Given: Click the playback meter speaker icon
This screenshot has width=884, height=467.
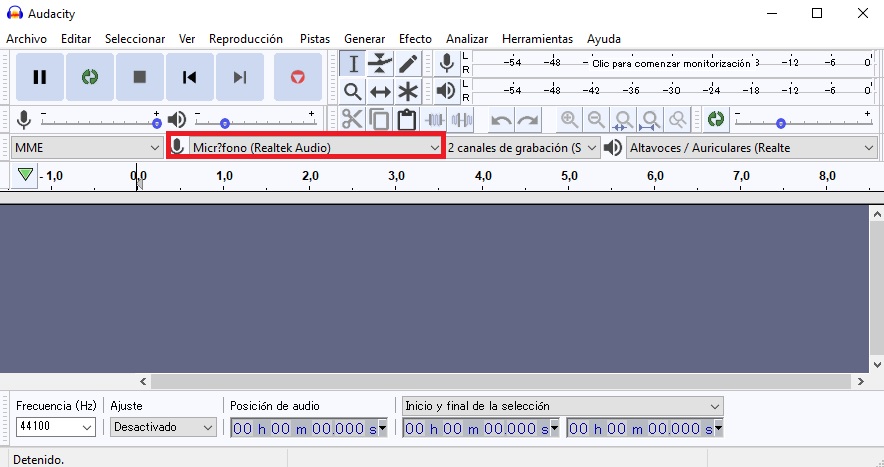Looking at the screenshot, I should pos(447,90).
